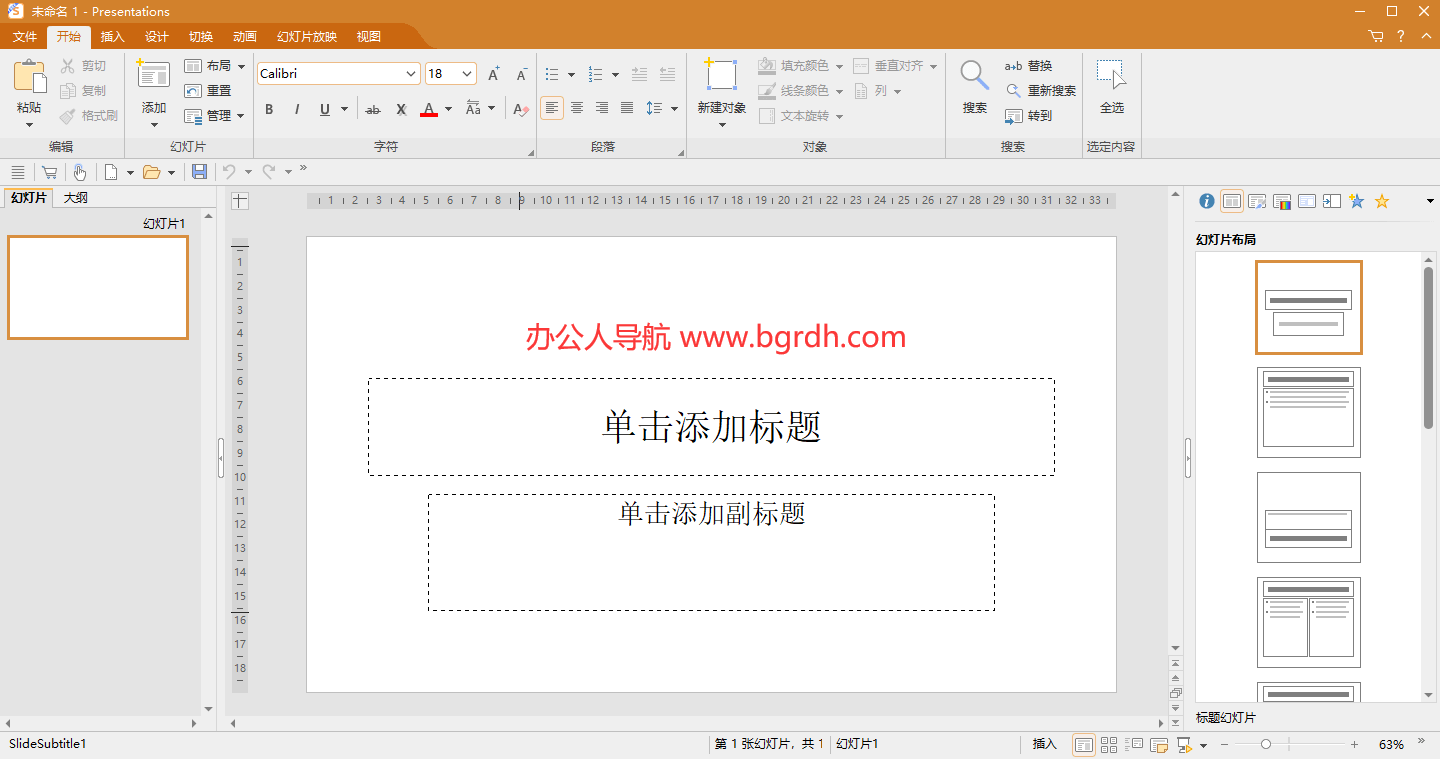Enable underline formatting
Screen dimensions: 1440x759
pyautogui.click(x=325, y=109)
